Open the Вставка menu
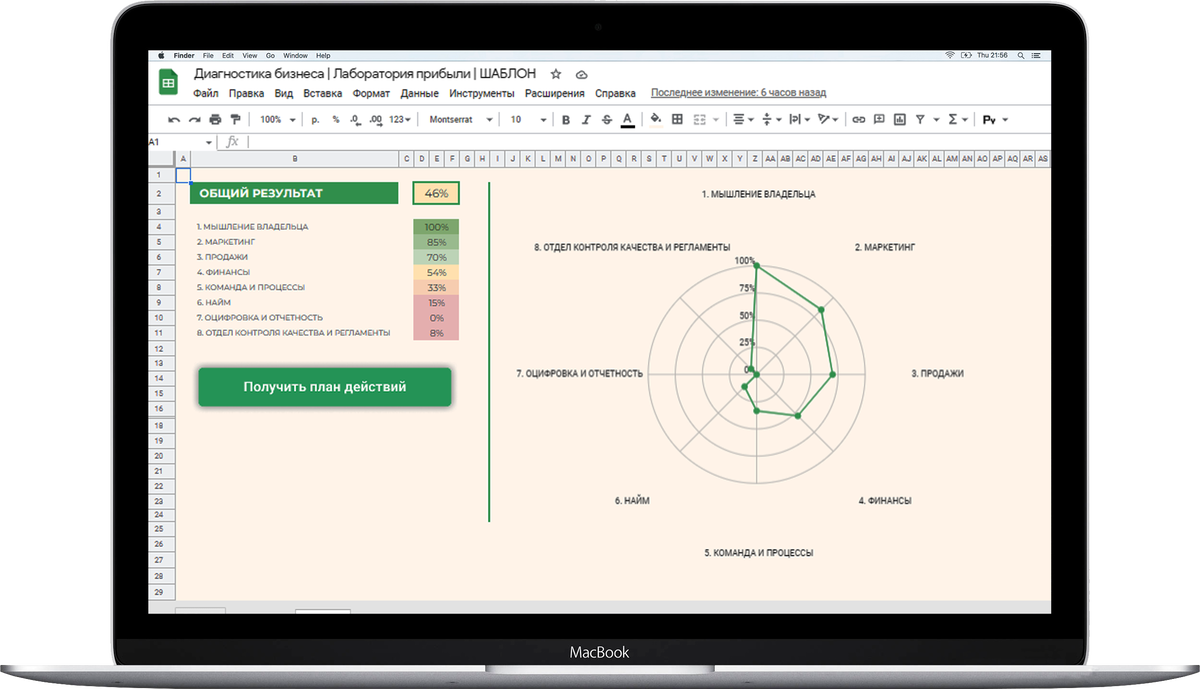This screenshot has height=689, width=1200. tap(322, 94)
